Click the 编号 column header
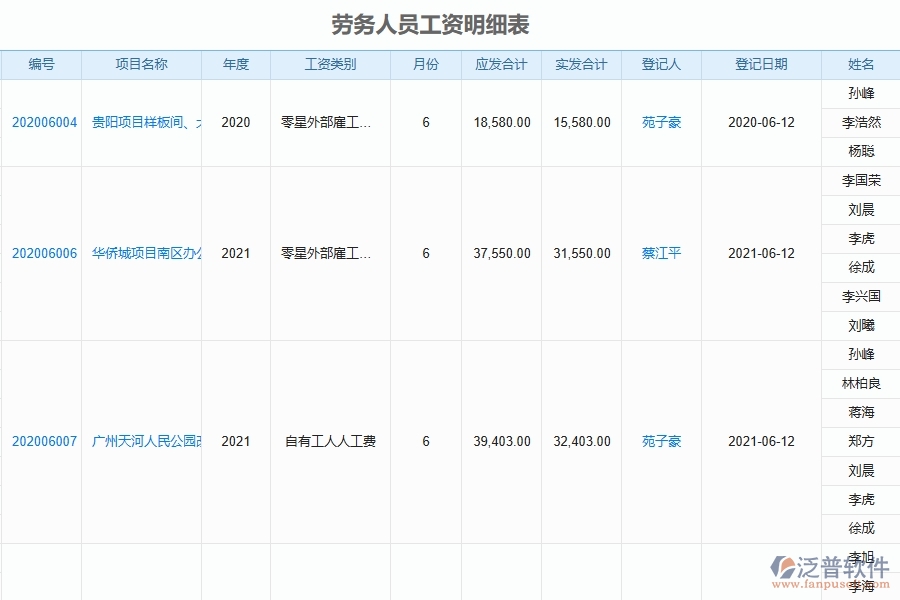The image size is (900, 600). [x=41, y=64]
